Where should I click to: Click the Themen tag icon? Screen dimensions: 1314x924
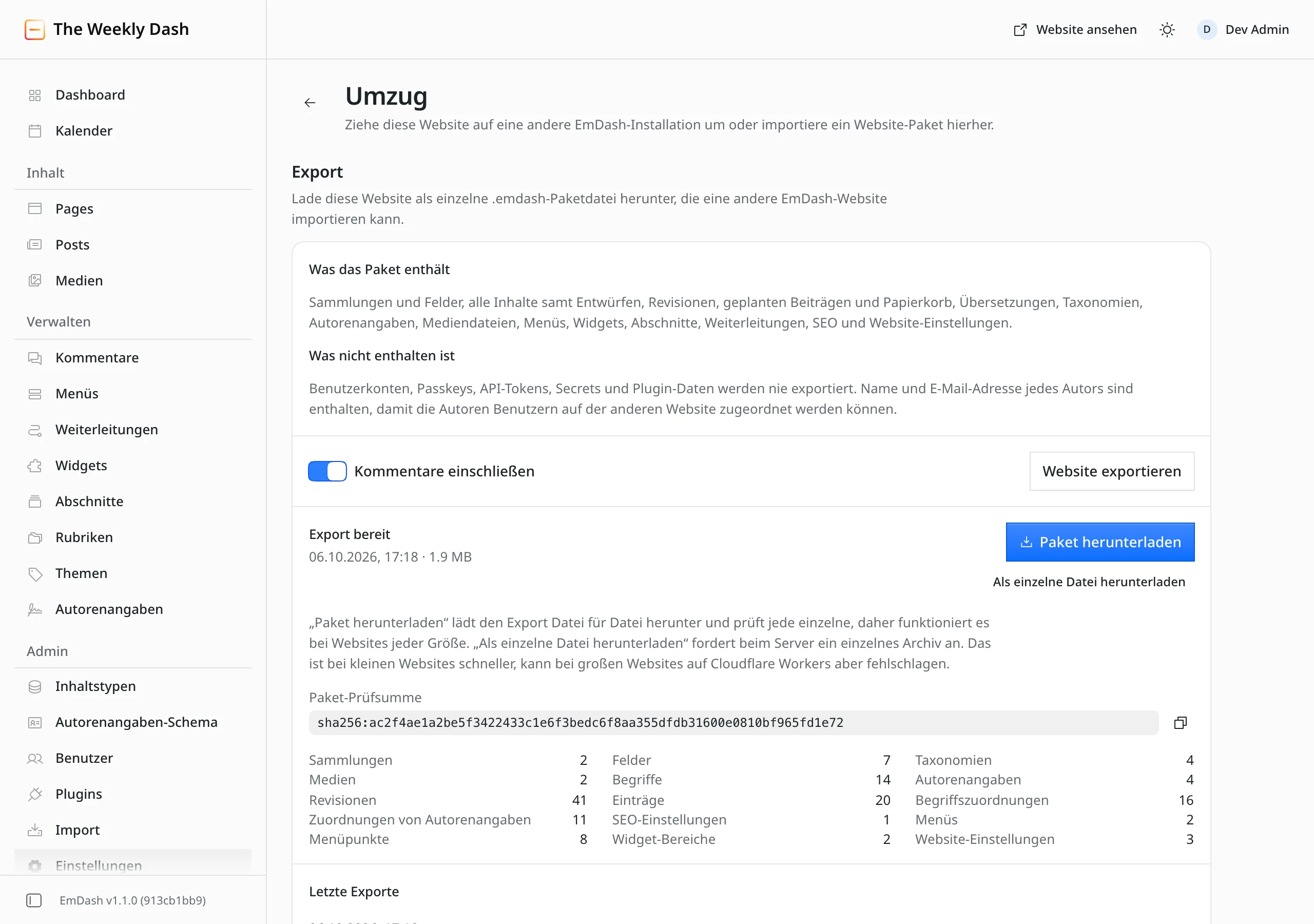point(35,573)
